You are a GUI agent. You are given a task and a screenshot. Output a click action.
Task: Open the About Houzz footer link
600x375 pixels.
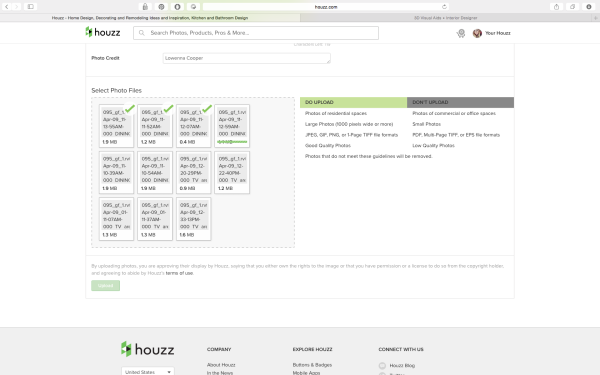click(221, 365)
